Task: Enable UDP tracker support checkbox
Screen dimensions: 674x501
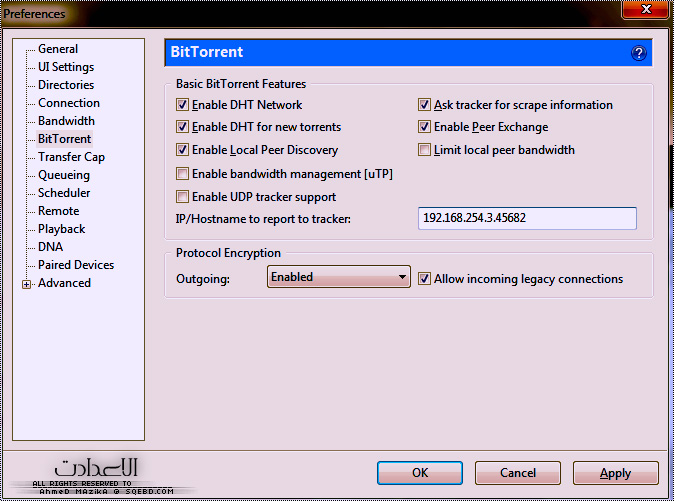Action: pos(182,197)
